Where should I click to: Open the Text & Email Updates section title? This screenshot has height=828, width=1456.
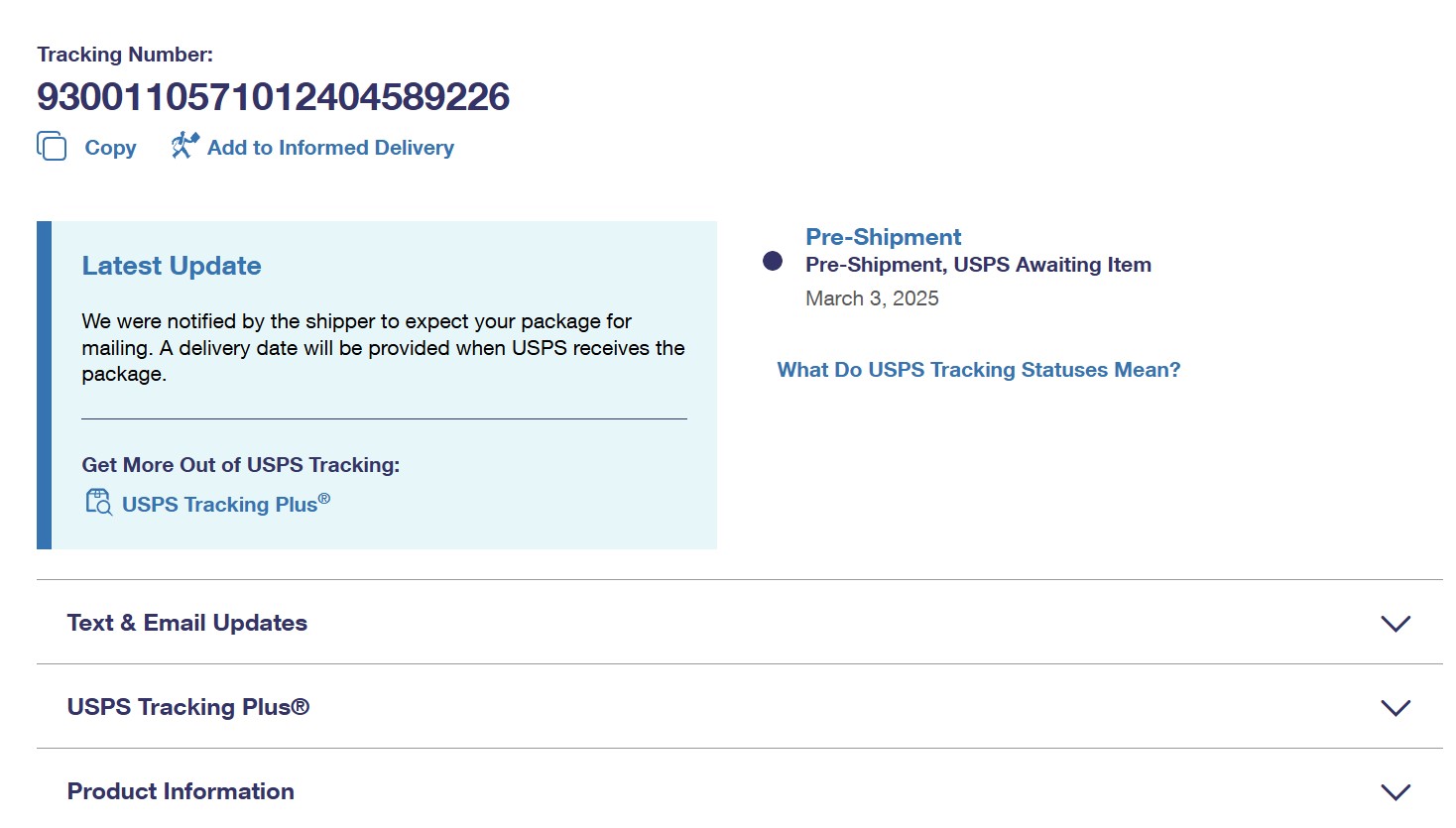(x=187, y=623)
